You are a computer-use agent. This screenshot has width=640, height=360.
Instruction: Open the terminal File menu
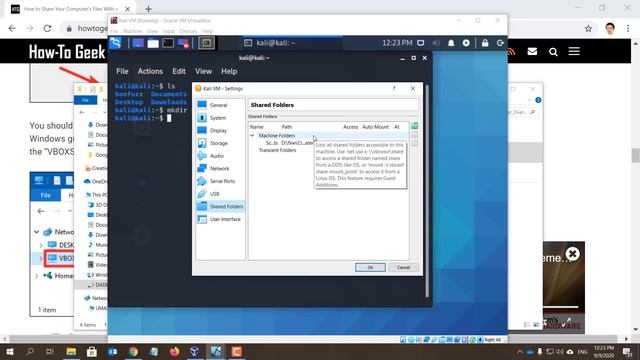(122, 71)
